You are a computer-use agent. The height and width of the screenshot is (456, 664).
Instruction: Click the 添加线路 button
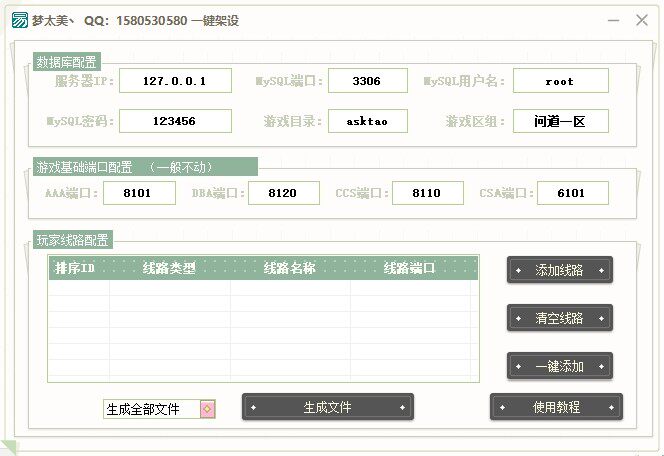[x=559, y=270]
